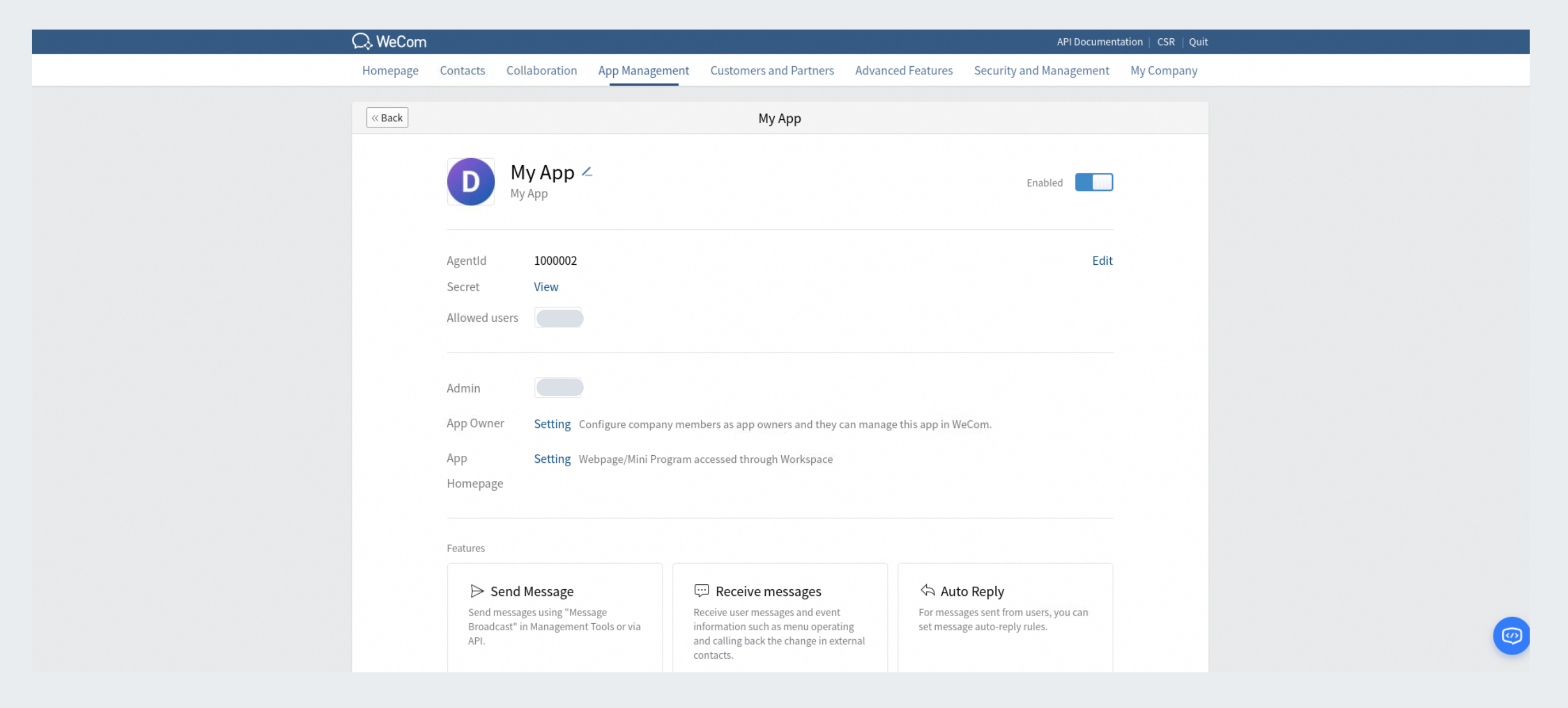Image resolution: width=1568 pixels, height=708 pixels.
Task: Select the App Management tab
Action: pos(643,70)
